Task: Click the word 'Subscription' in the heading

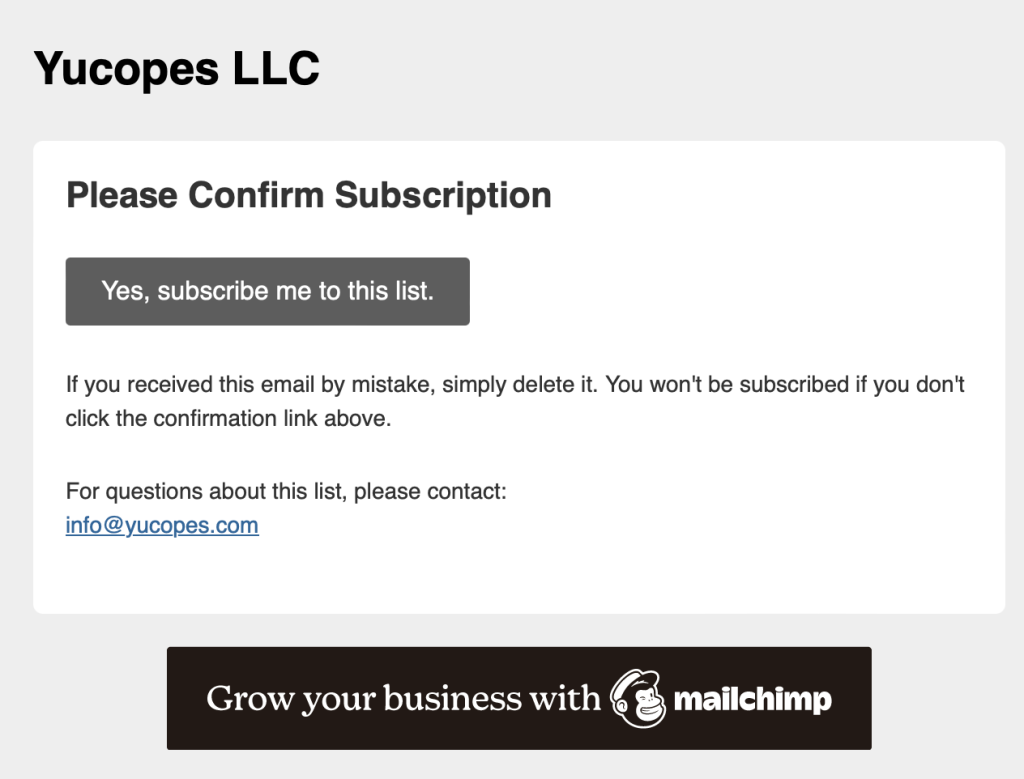Action: point(443,195)
